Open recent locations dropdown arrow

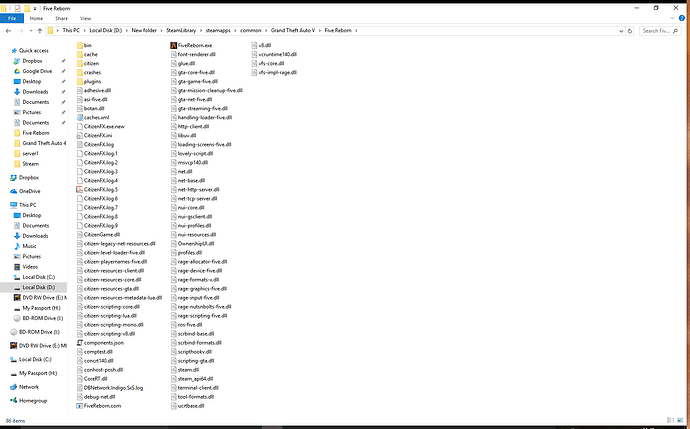31,31
